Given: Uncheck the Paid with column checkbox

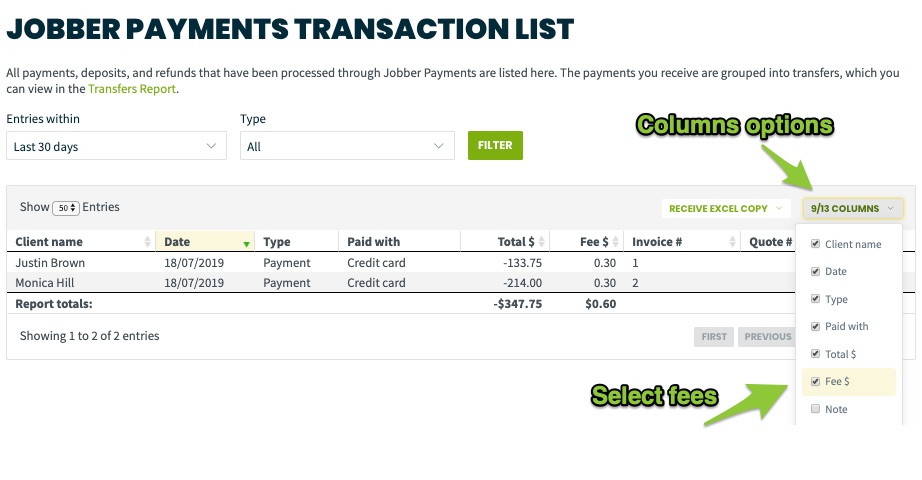Looking at the screenshot, I should 816,326.
